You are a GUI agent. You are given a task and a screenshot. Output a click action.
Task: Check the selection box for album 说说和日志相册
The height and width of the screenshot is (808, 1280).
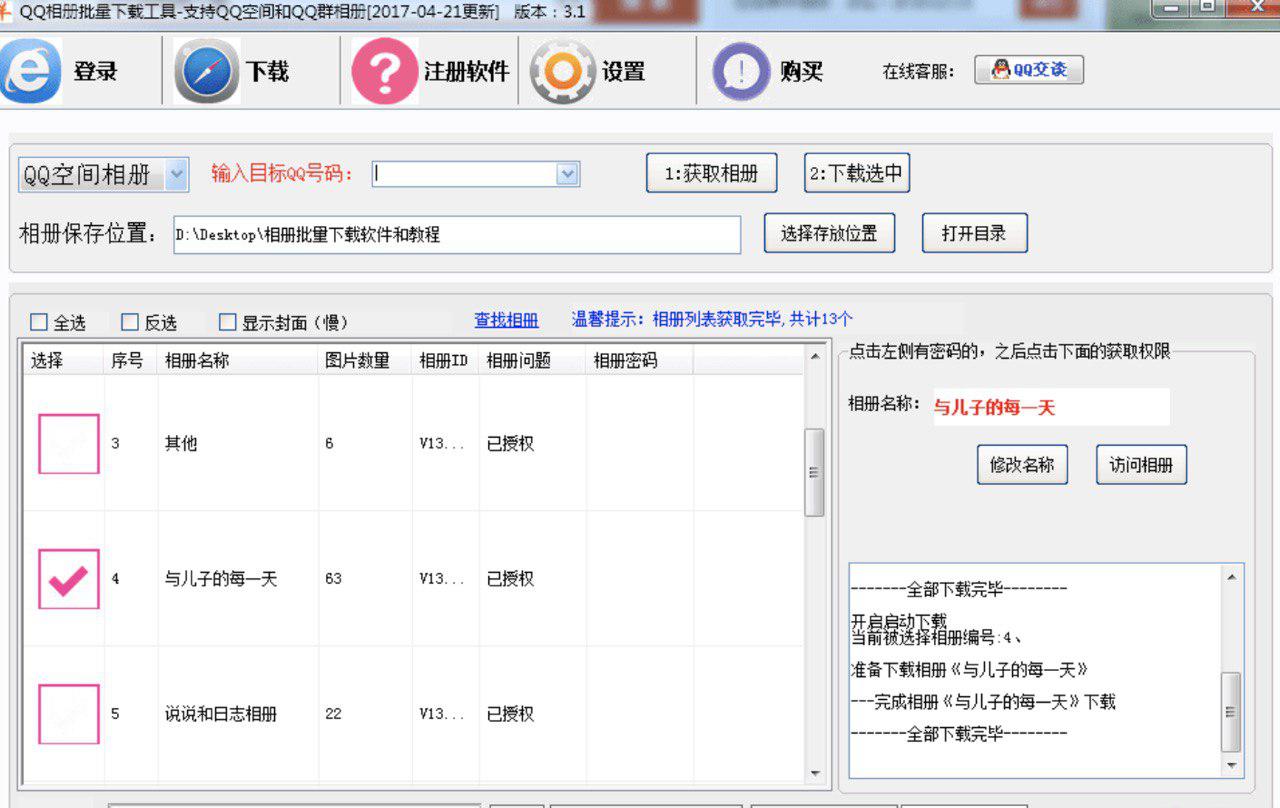point(69,714)
